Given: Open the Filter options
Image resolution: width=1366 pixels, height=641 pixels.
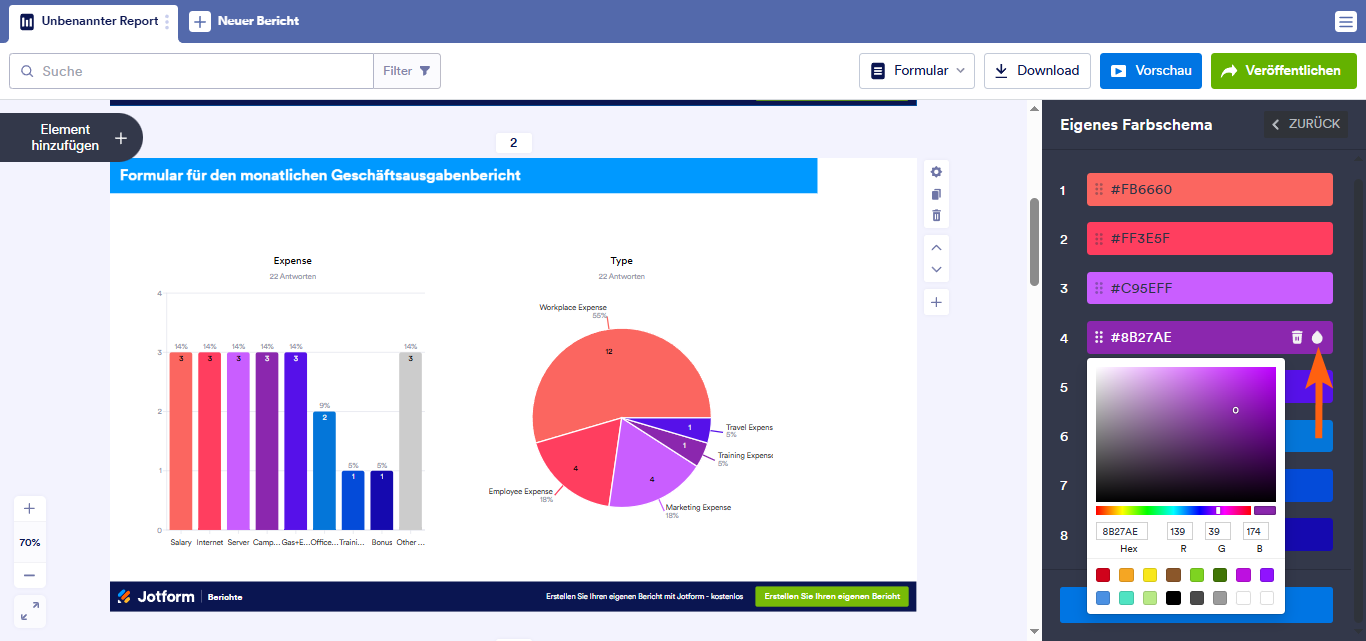Looking at the screenshot, I should click(x=407, y=71).
